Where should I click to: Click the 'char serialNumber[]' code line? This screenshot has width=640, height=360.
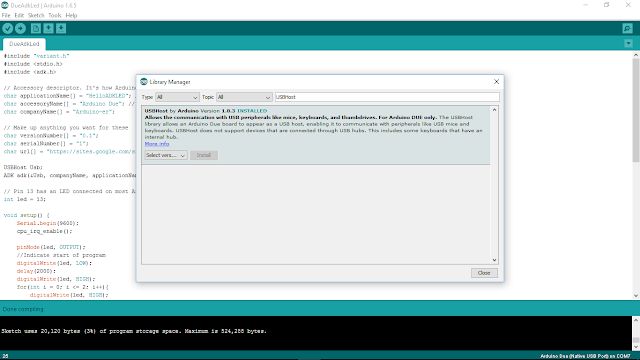46,143
